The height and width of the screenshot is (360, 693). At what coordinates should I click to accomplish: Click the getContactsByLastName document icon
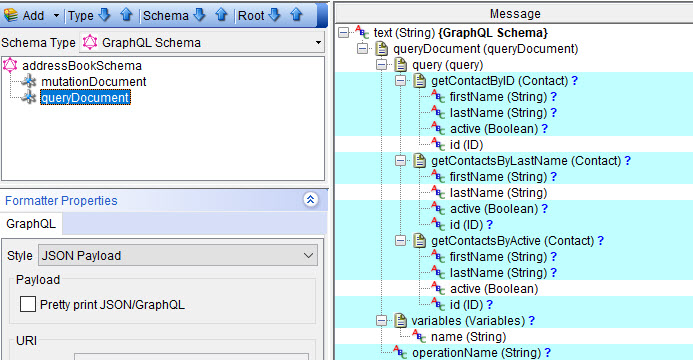pos(419,160)
